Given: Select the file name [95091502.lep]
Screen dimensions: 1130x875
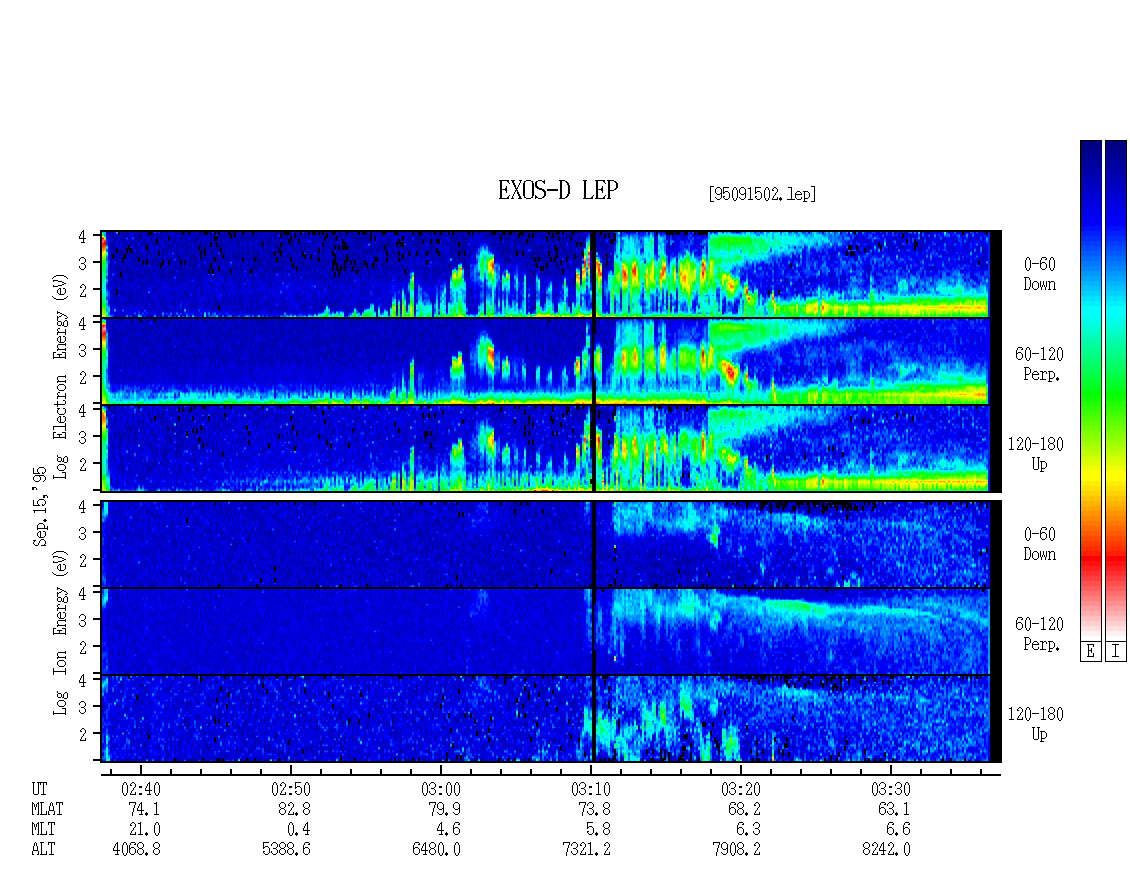Looking at the screenshot, I should 762,194.
